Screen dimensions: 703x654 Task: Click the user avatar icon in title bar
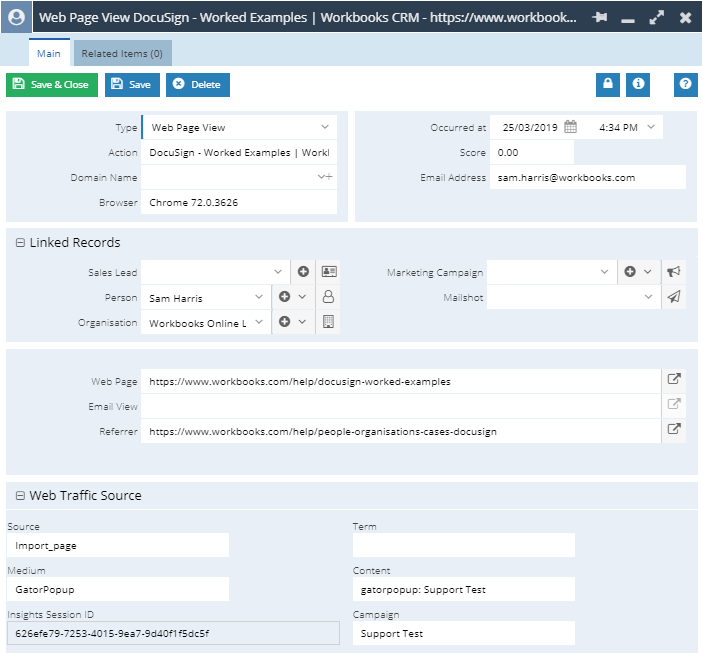pos(17,17)
